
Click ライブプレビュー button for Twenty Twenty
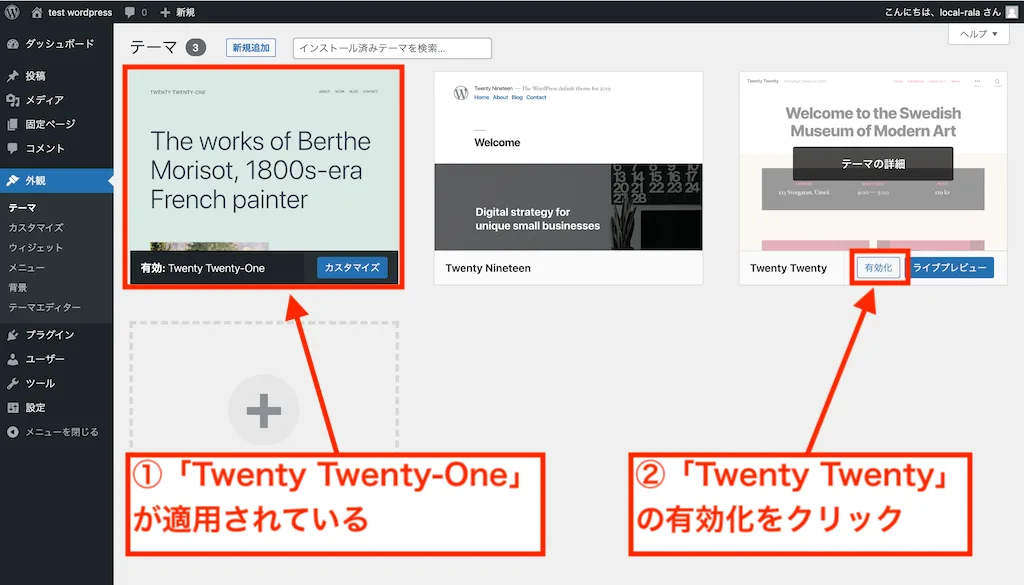pos(950,268)
